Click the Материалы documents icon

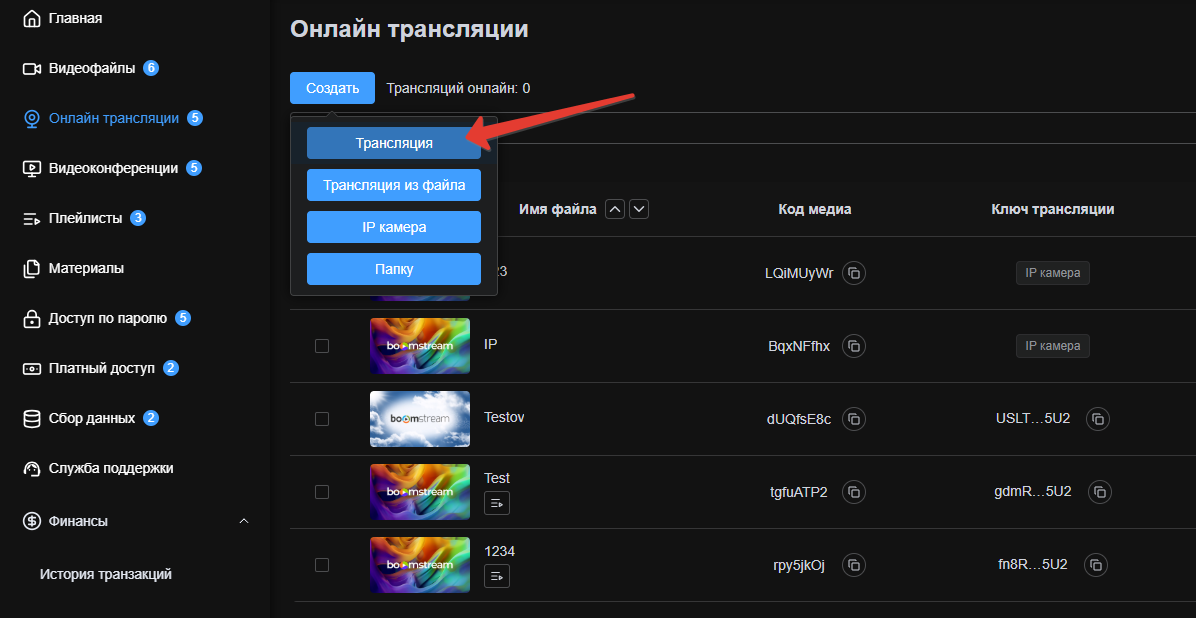(x=31, y=269)
